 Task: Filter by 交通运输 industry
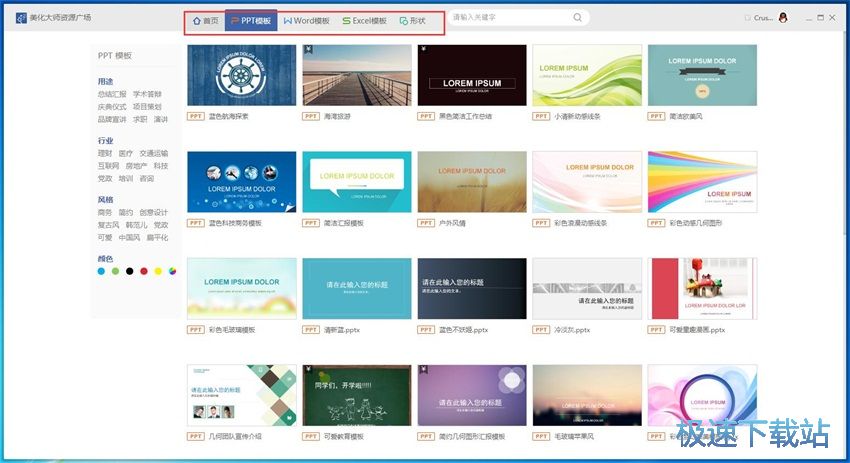click(x=154, y=153)
